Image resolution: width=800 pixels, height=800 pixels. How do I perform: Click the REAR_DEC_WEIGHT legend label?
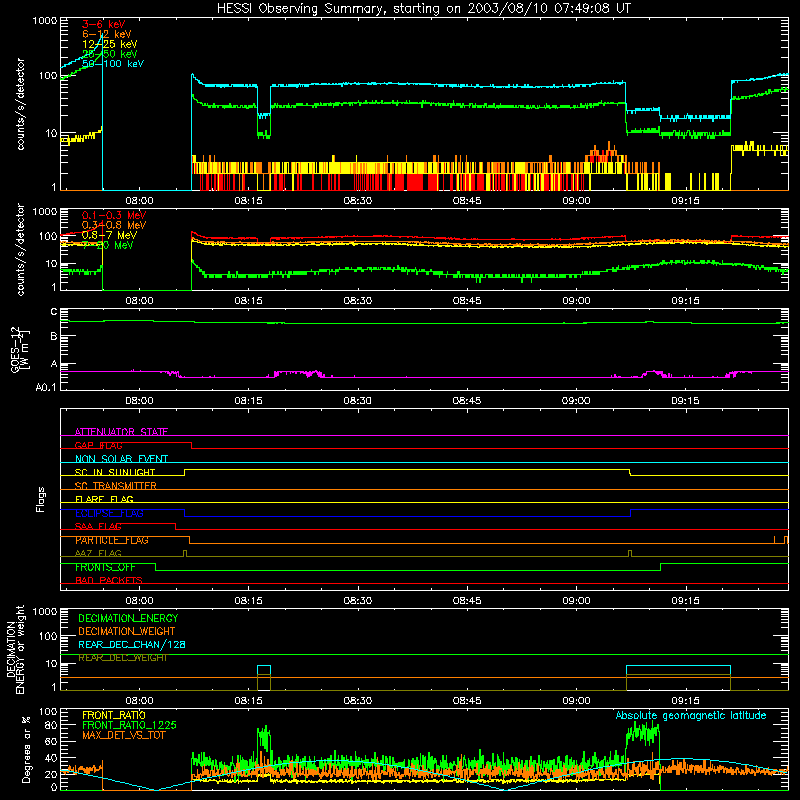click(122, 658)
